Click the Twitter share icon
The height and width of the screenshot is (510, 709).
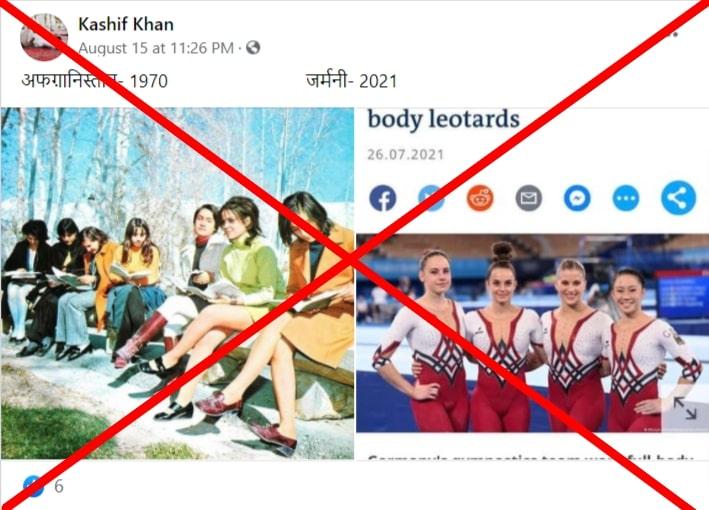coord(431,198)
